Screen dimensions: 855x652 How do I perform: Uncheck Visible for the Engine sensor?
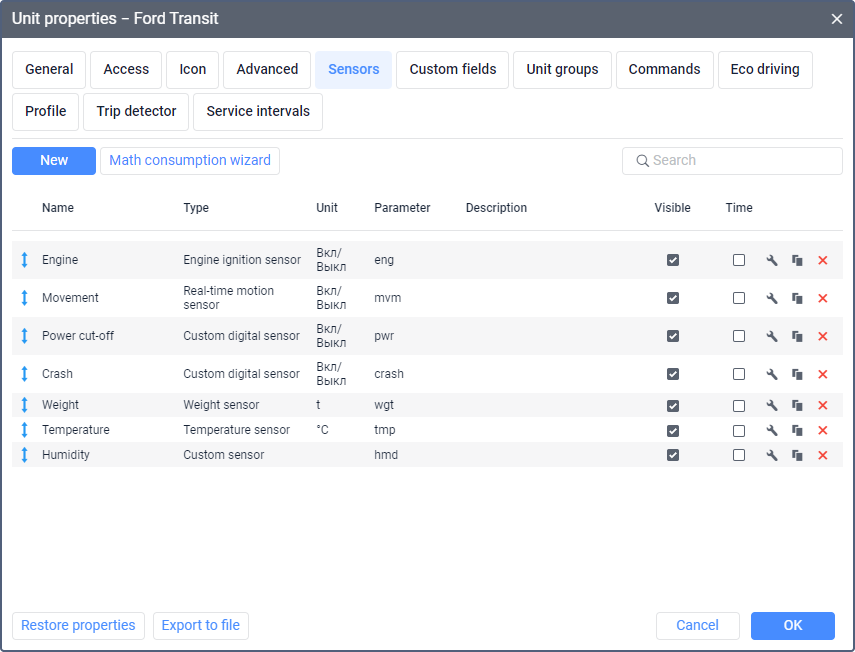point(673,260)
